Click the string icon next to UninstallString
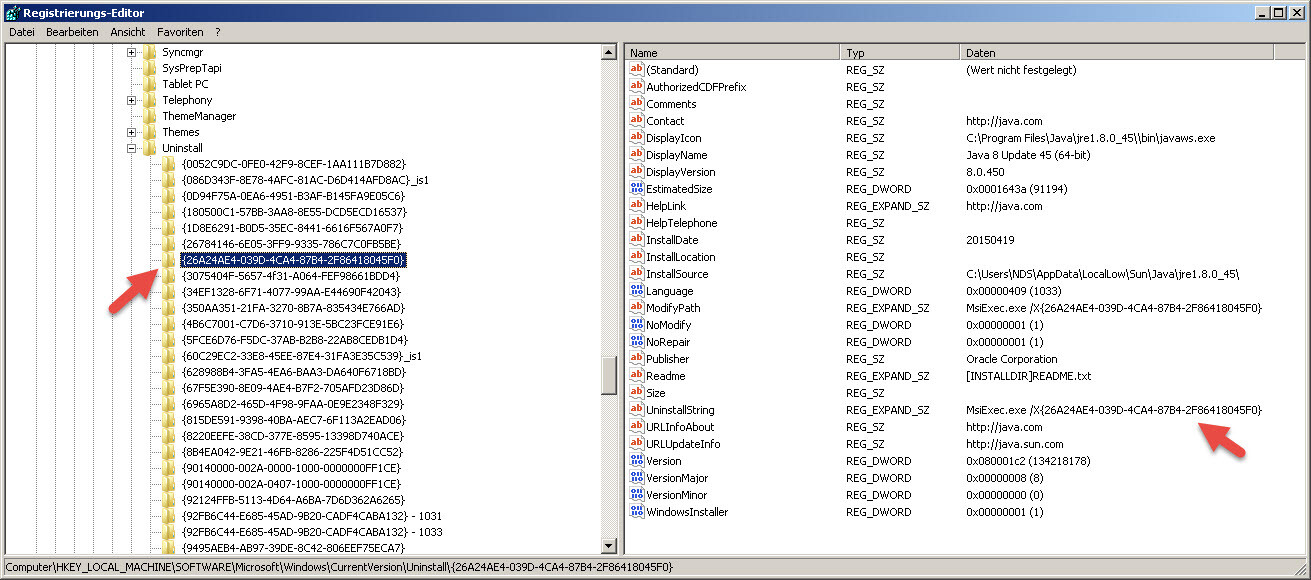 click(x=636, y=410)
